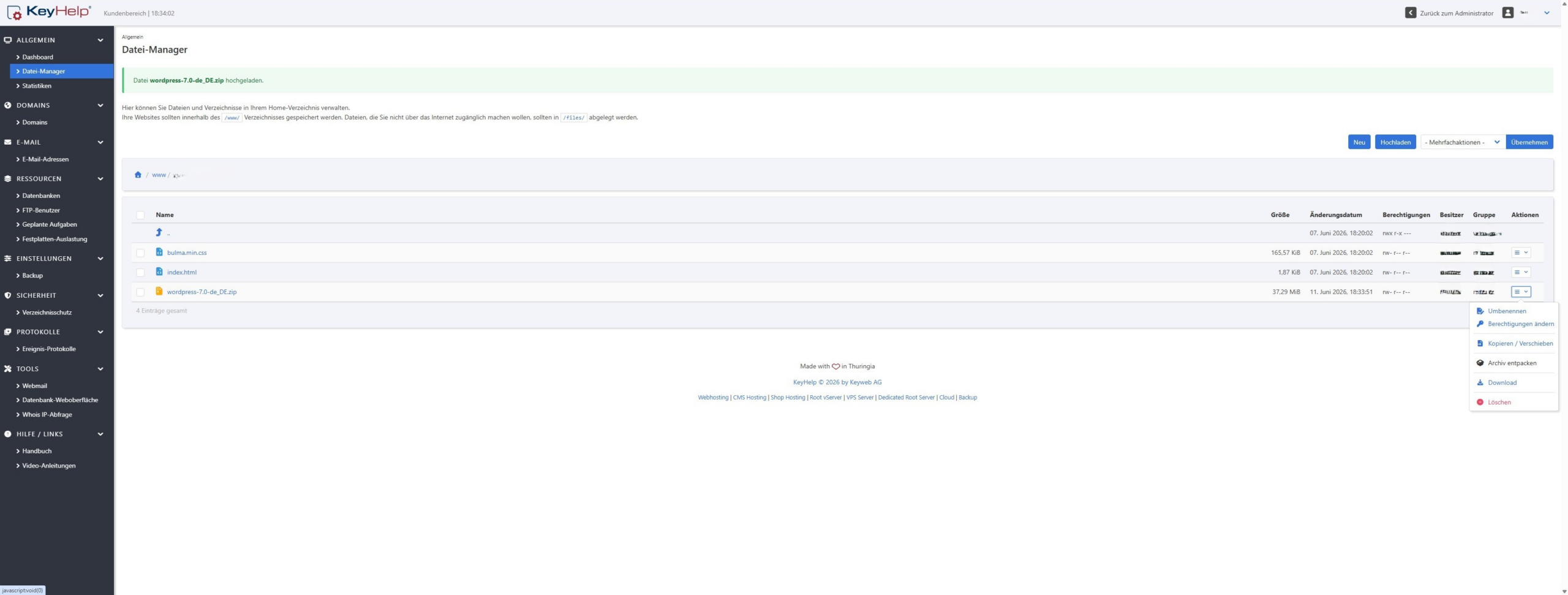Open the Mehrfachaktionen dropdown
Image resolution: width=1568 pixels, height=595 pixels.
[x=1463, y=142]
